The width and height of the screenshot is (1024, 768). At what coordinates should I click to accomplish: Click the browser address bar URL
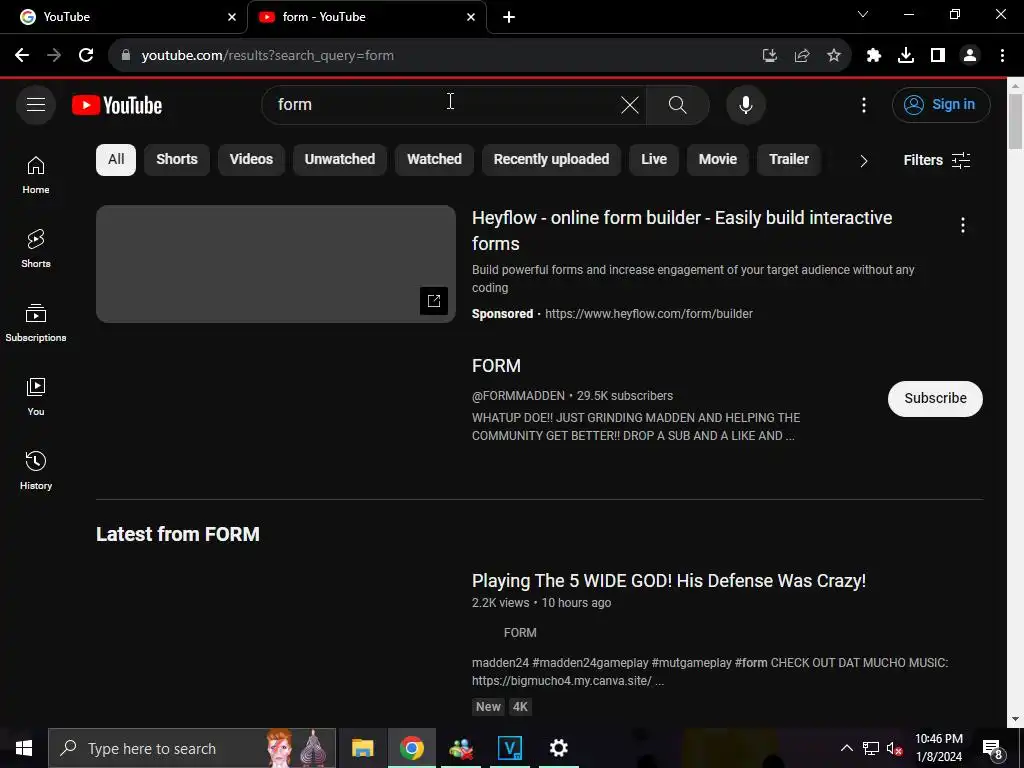(x=268, y=56)
